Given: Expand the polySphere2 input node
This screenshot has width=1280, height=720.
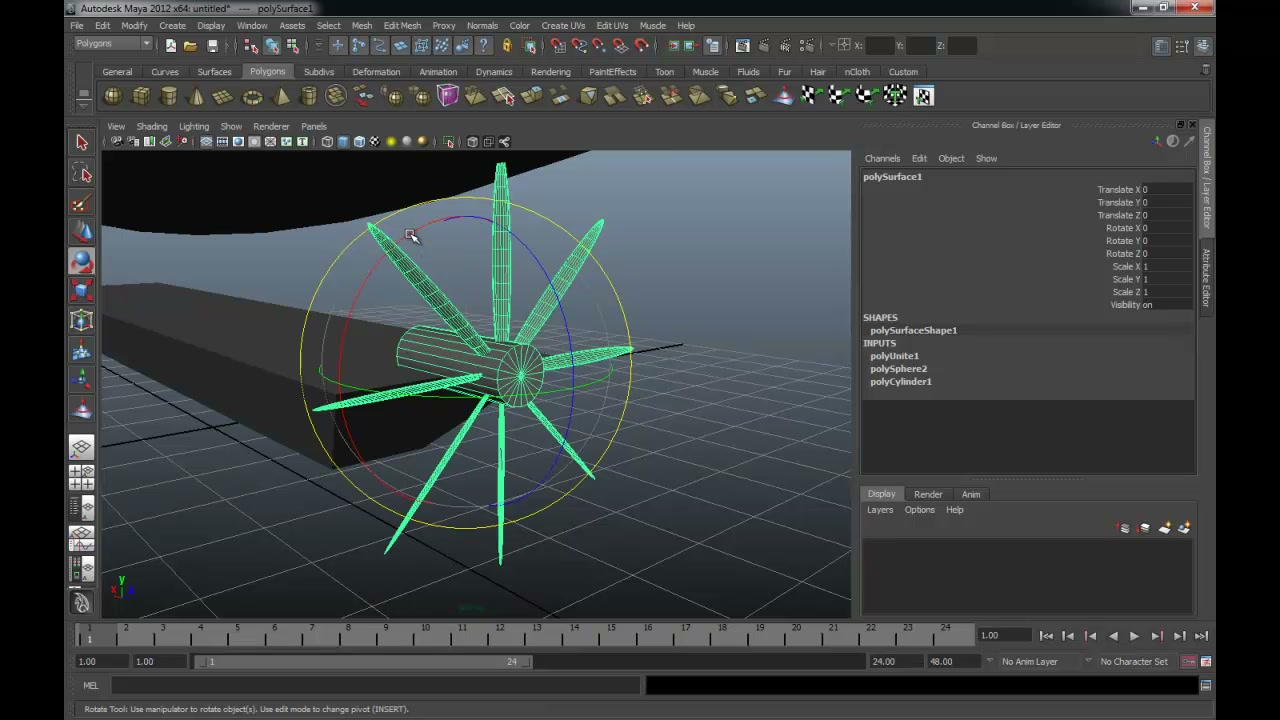Looking at the screenshot, I should [898, 369].
